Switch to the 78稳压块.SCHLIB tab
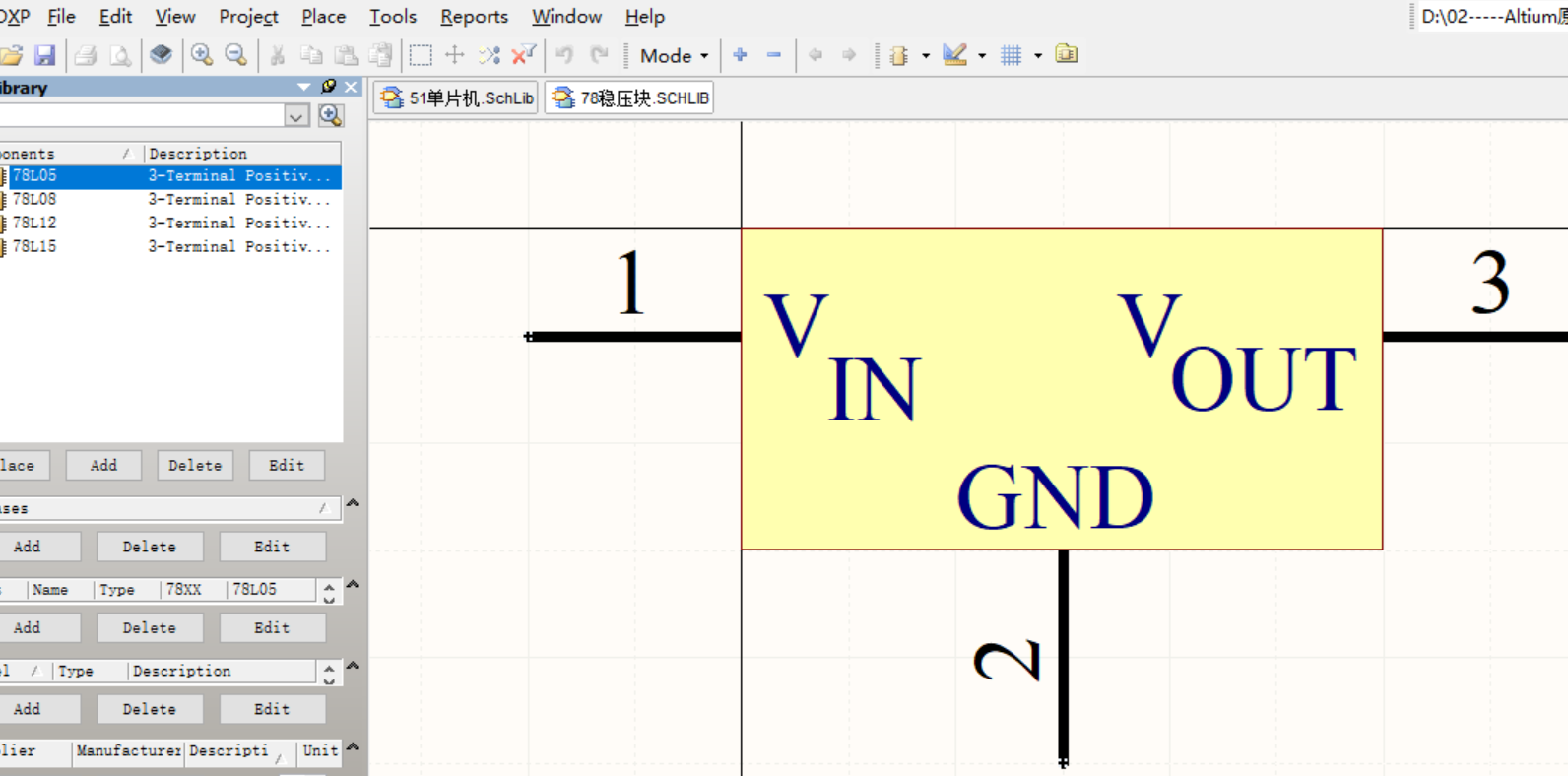Screen dimensions: 1568x776 [x=628, y=97]
